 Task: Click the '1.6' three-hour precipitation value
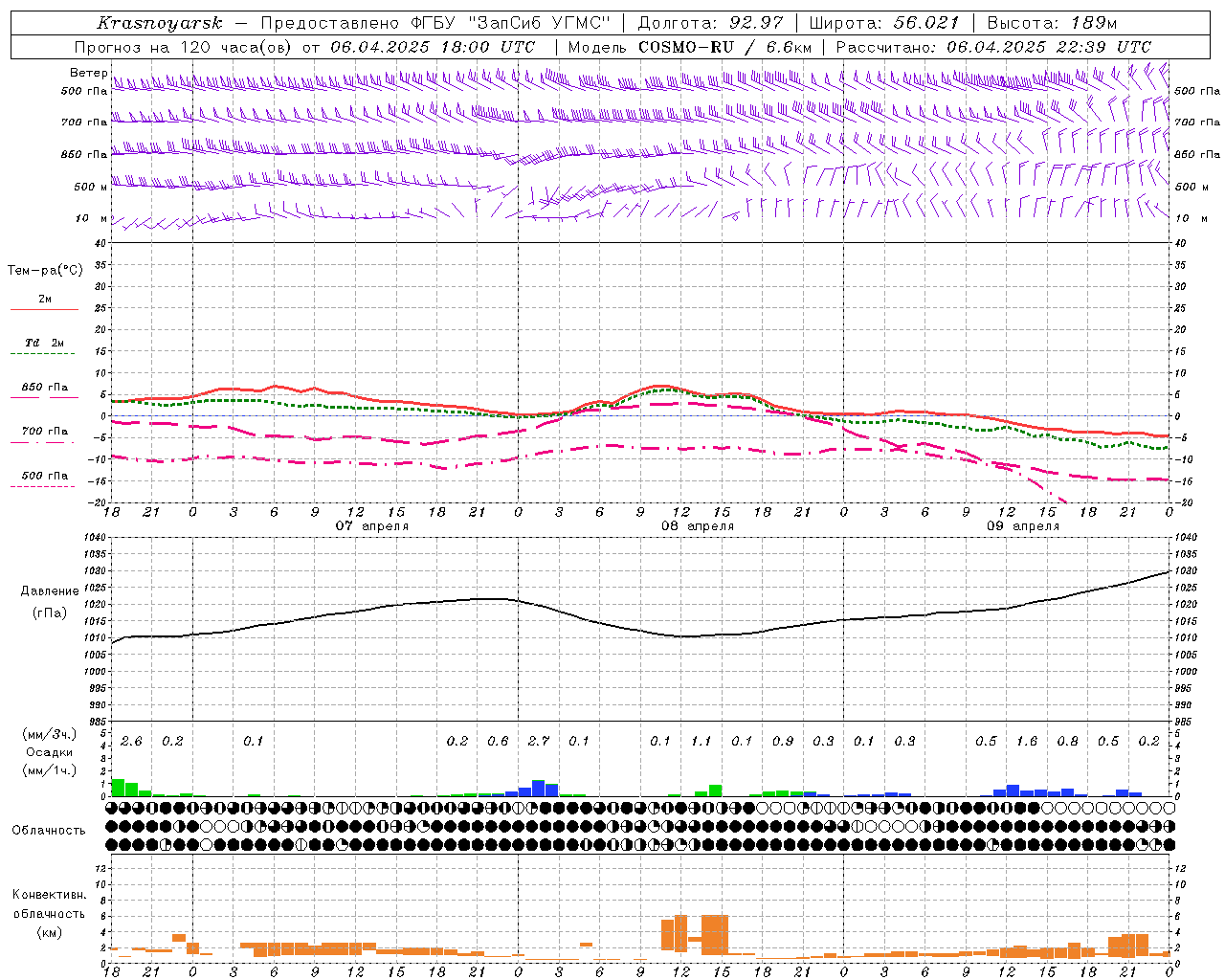[1027, 741]
